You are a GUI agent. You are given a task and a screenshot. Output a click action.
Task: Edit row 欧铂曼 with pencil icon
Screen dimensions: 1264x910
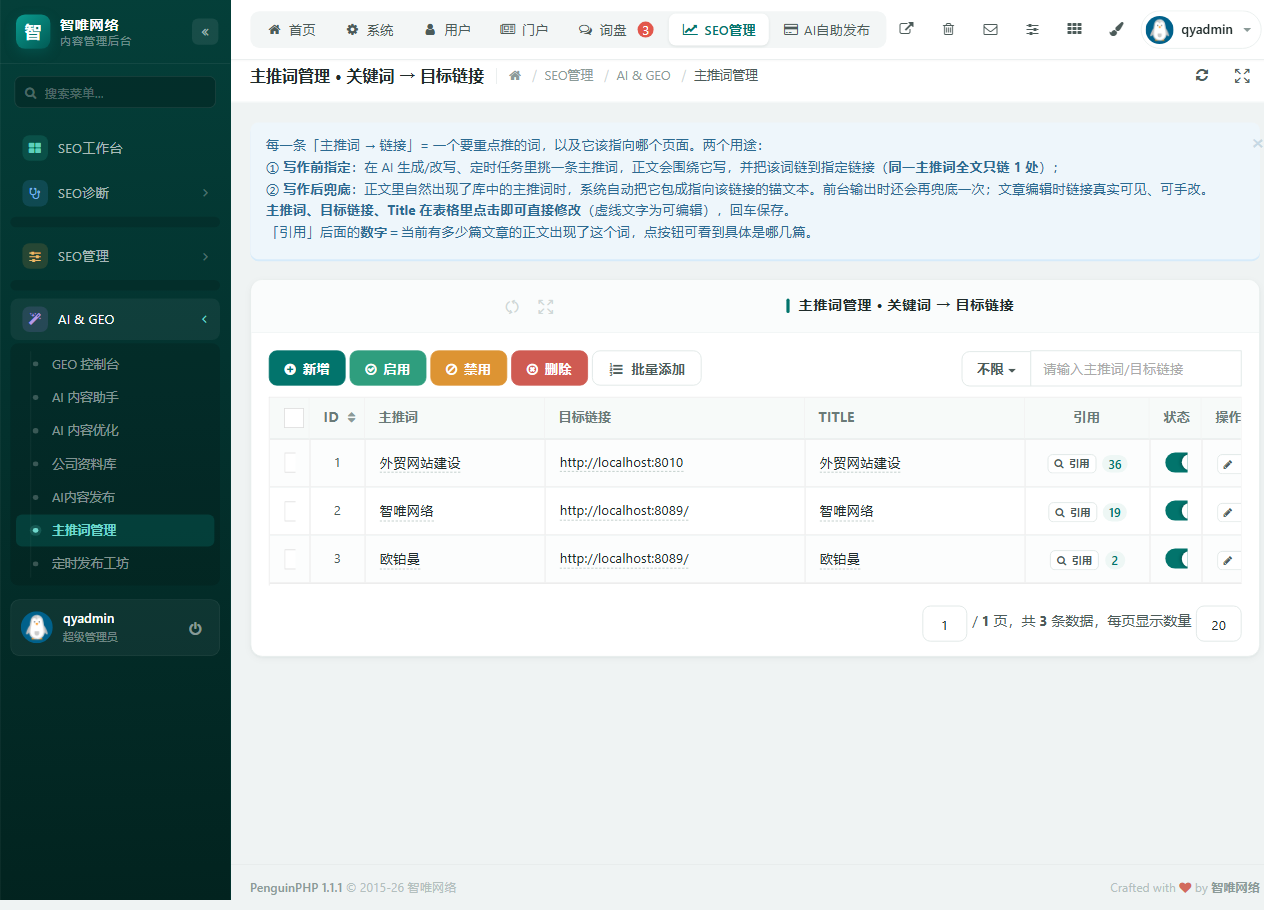(x=1229, y=560)
